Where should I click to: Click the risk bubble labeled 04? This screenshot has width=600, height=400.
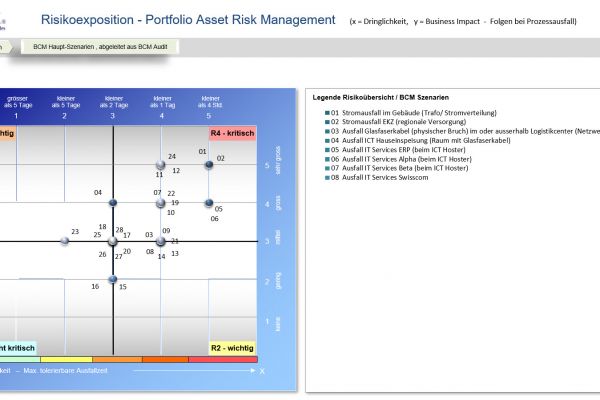click(x=112, y=203)
